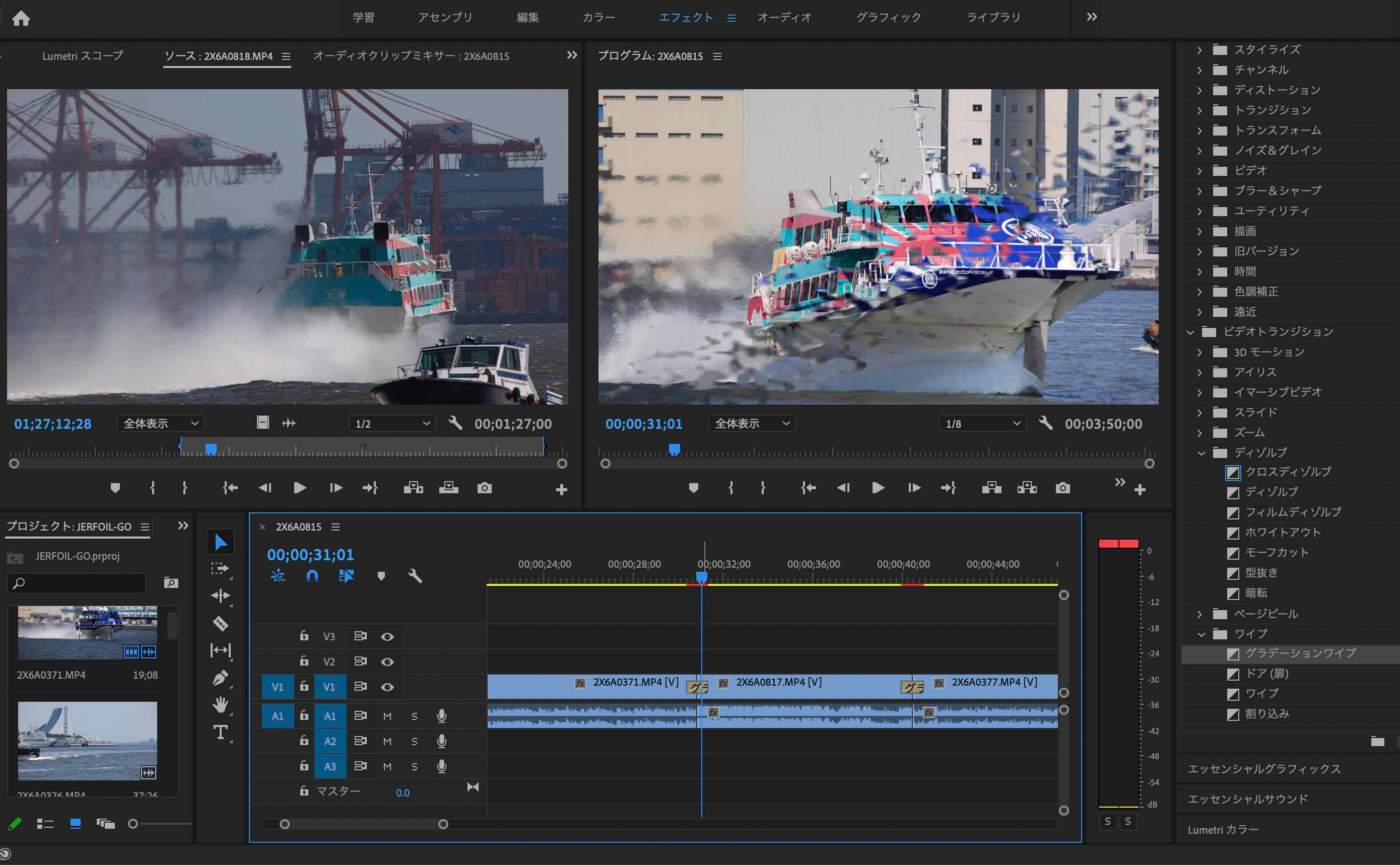Click Export Frame camera in Program monitor
The image size is (1400, 865).
pos(1062,488)
